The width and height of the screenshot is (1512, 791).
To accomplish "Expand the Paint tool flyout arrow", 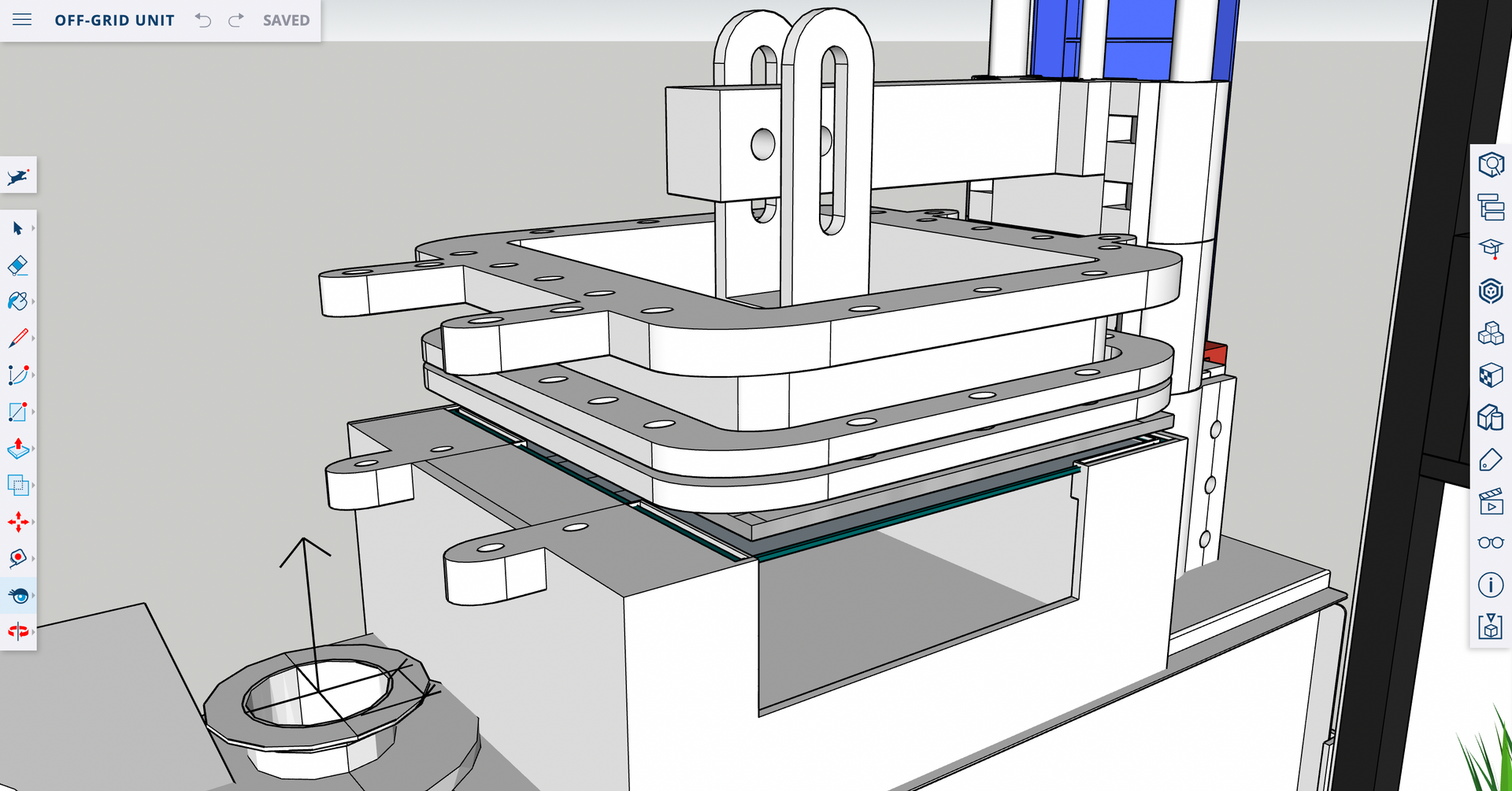I will [x=33, y=301].
